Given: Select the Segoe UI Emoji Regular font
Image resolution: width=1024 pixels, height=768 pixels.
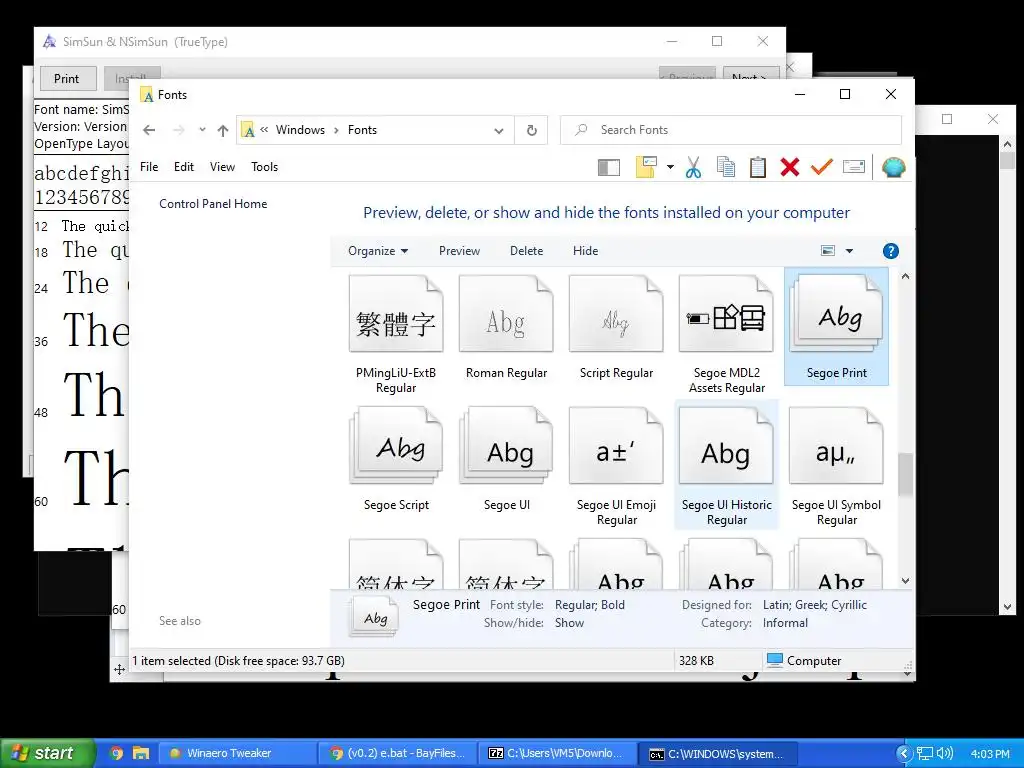Looking at the screenshot, I should pos(616,466).
